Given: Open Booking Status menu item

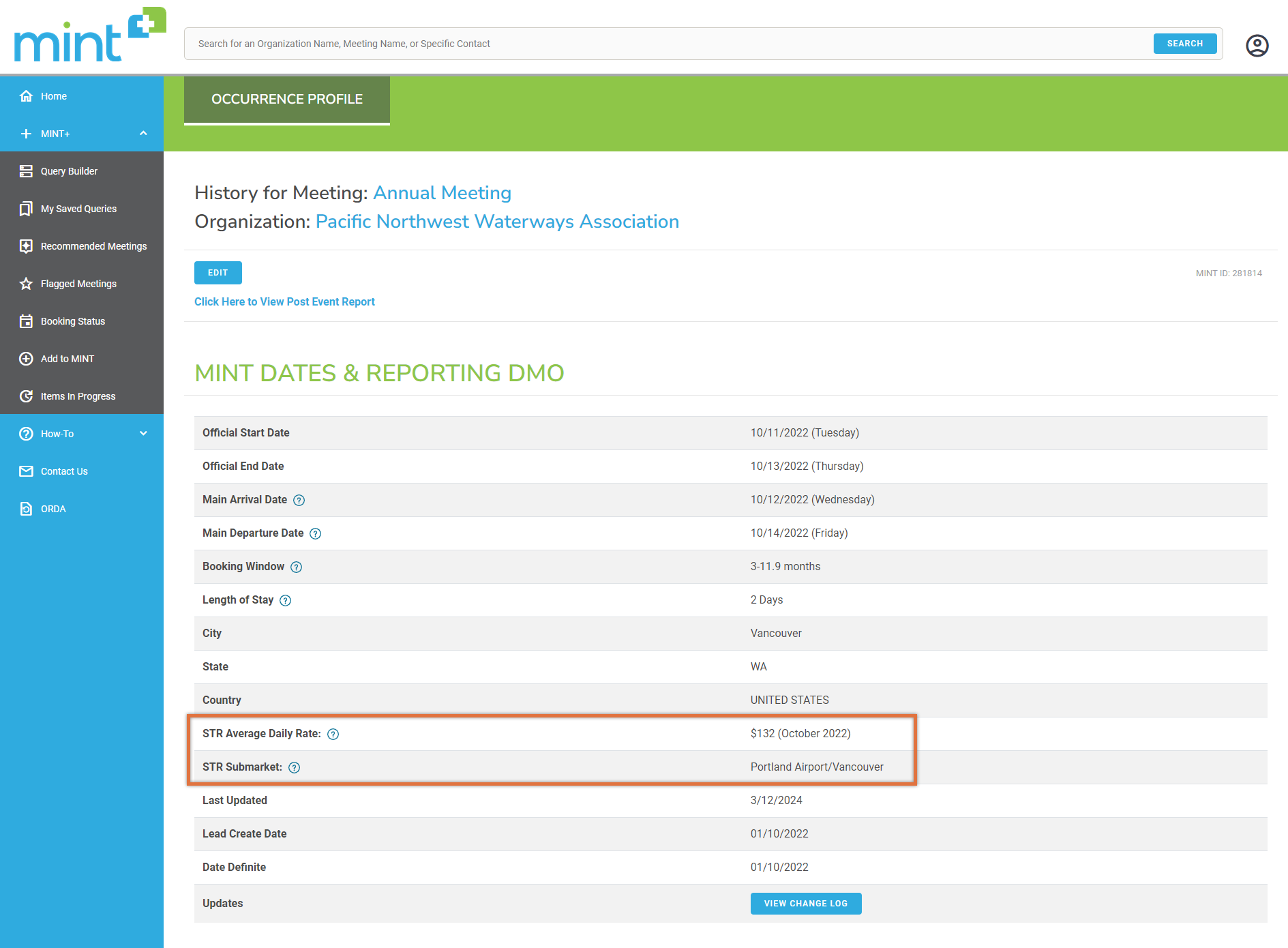Looking at the screenshot, I should 82,321.
